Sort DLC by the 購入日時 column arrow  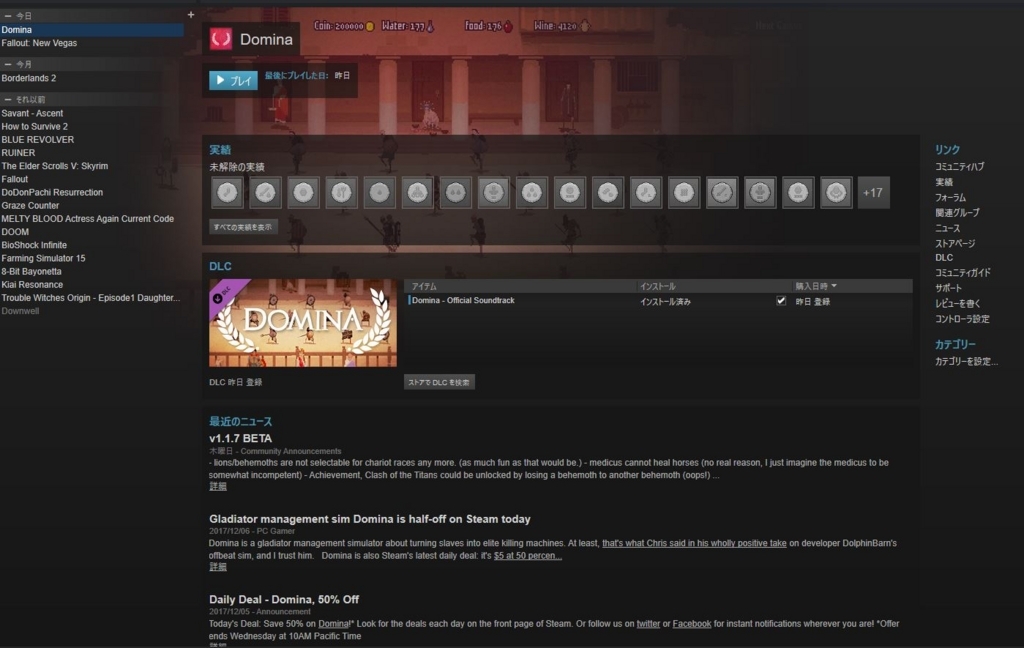pos(834,286)
